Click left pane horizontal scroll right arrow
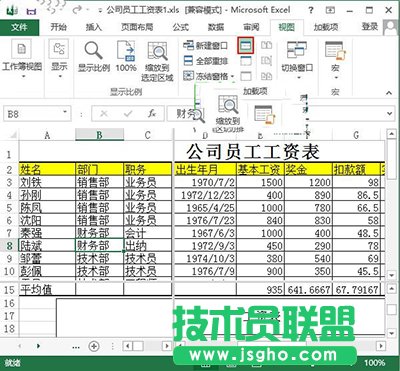 [x=166, y=346]
